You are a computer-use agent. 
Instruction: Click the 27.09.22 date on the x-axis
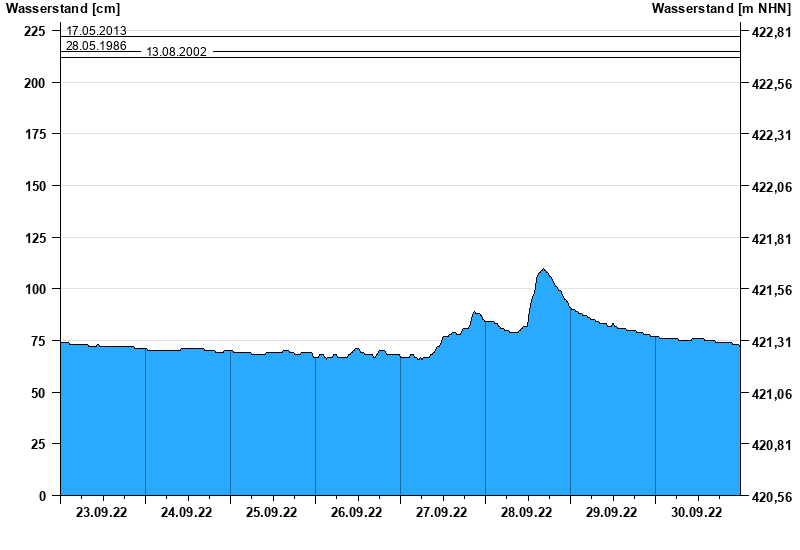pos(443,513)
